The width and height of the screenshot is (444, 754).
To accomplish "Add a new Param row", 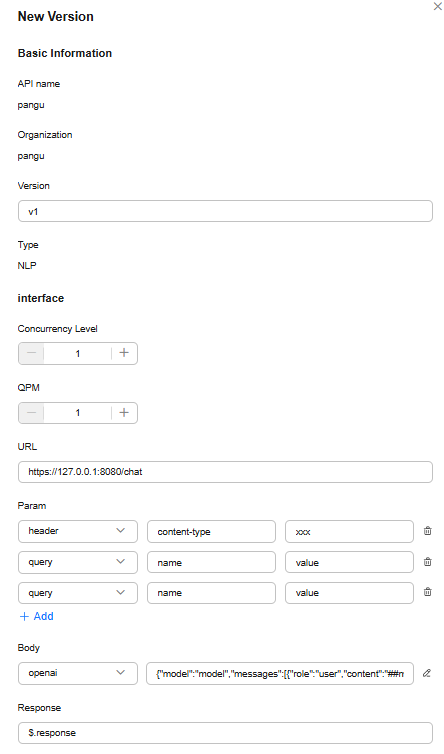I will pyautogui.click(x=37, y=616).
